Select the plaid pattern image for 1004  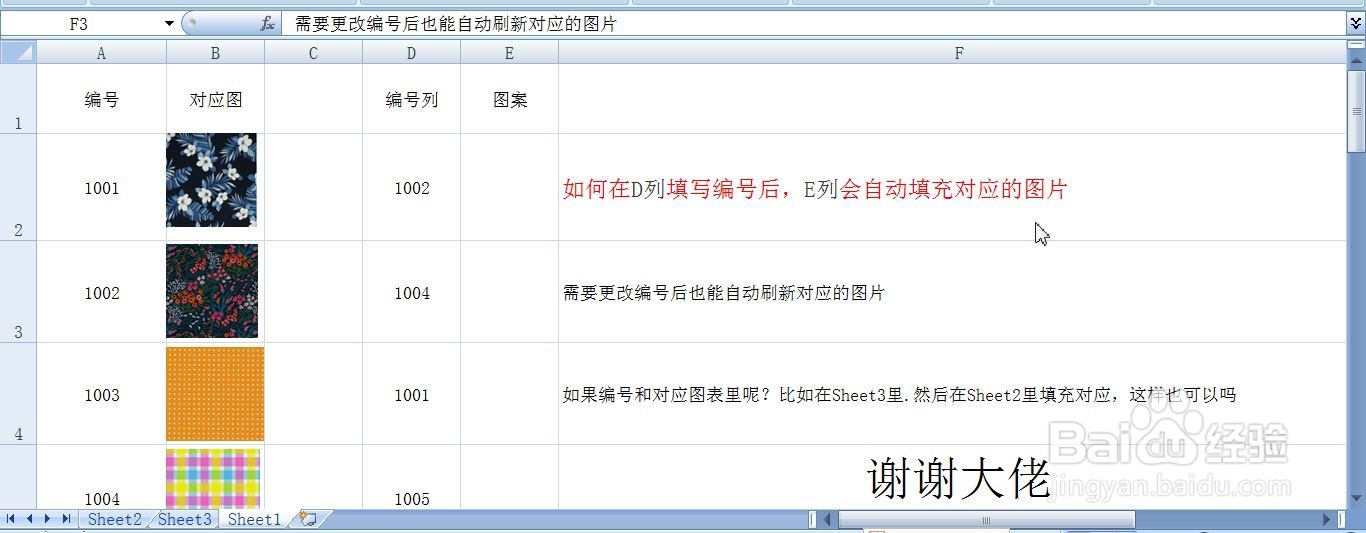pyautogui.click(x=213, y=478)
